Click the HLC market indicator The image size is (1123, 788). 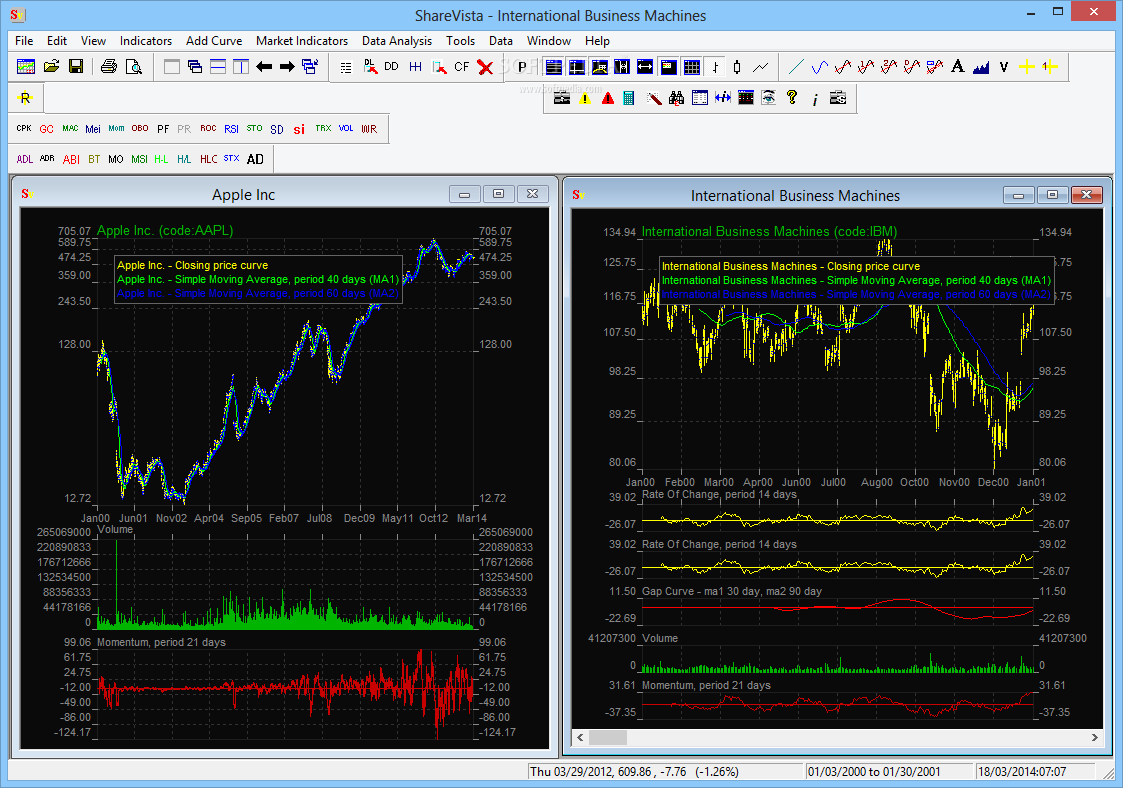208,159
